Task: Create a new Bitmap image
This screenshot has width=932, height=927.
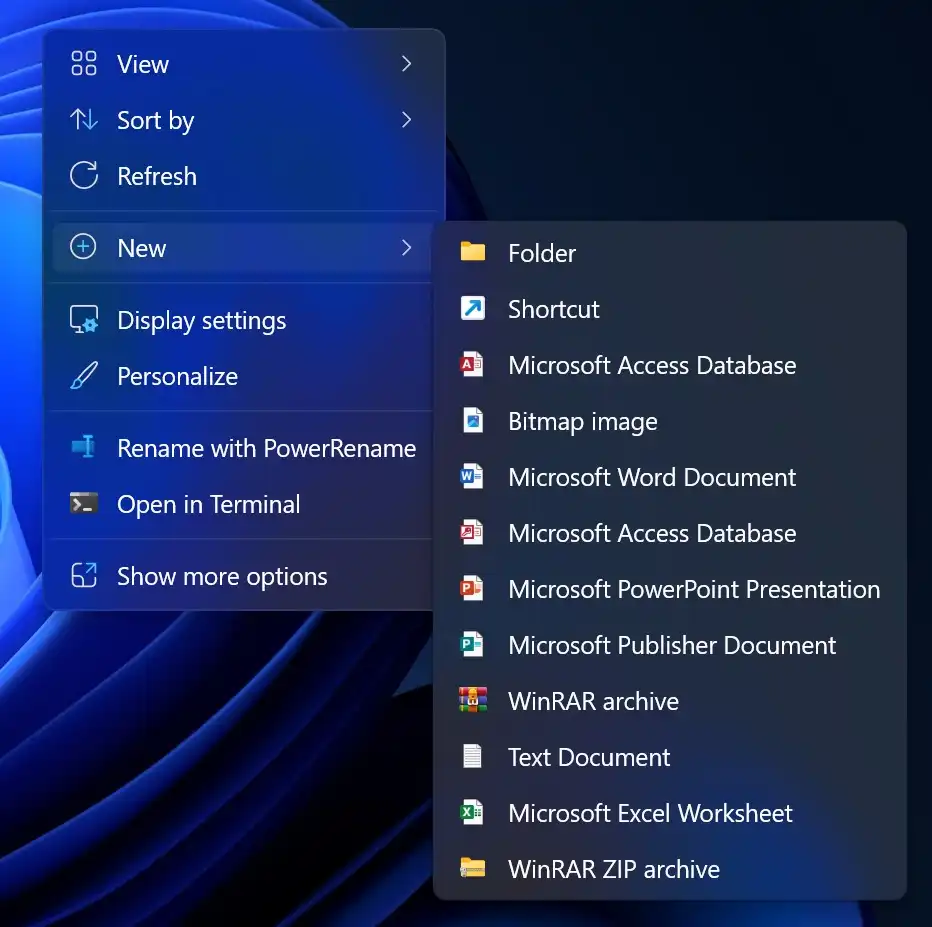Action: (670, 421)
